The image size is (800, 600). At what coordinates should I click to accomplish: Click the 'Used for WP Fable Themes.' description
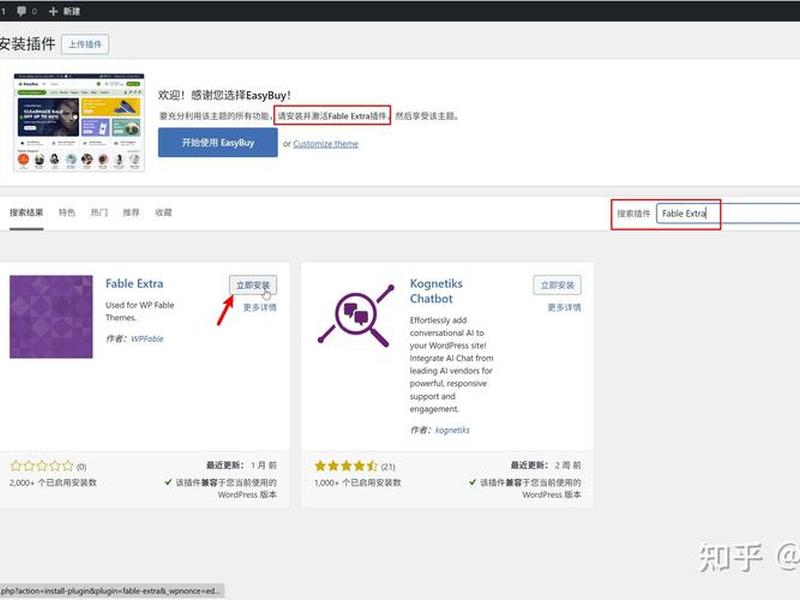coord(140,311)
